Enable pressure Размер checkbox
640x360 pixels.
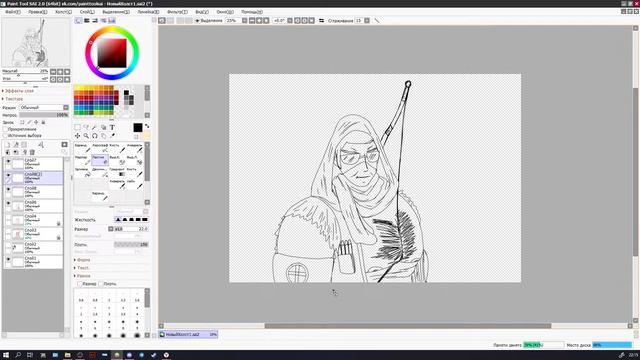(x=80, y=284)
